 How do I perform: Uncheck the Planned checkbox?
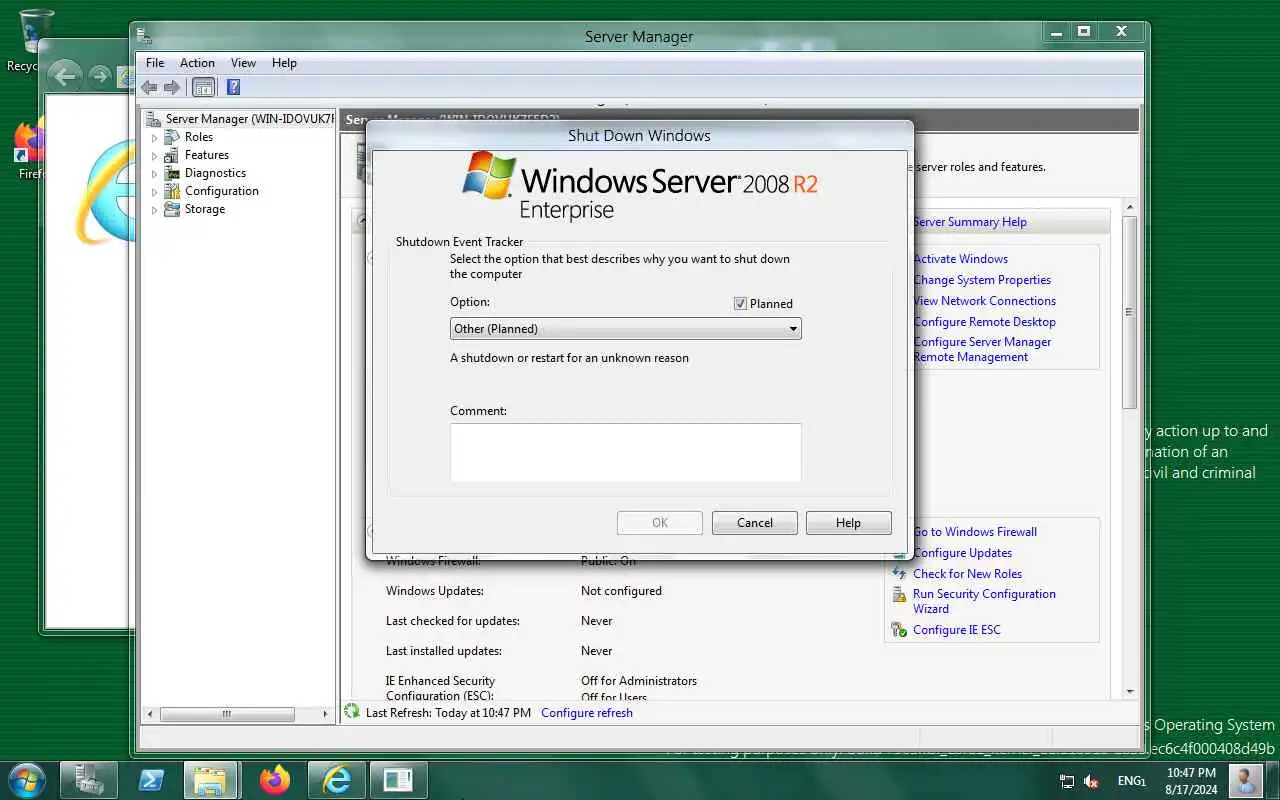[x=740, y=303]
